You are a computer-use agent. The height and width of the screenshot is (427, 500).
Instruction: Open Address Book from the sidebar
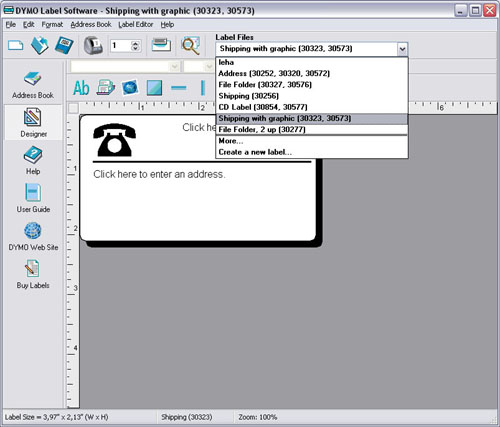(x=33, y=85)
